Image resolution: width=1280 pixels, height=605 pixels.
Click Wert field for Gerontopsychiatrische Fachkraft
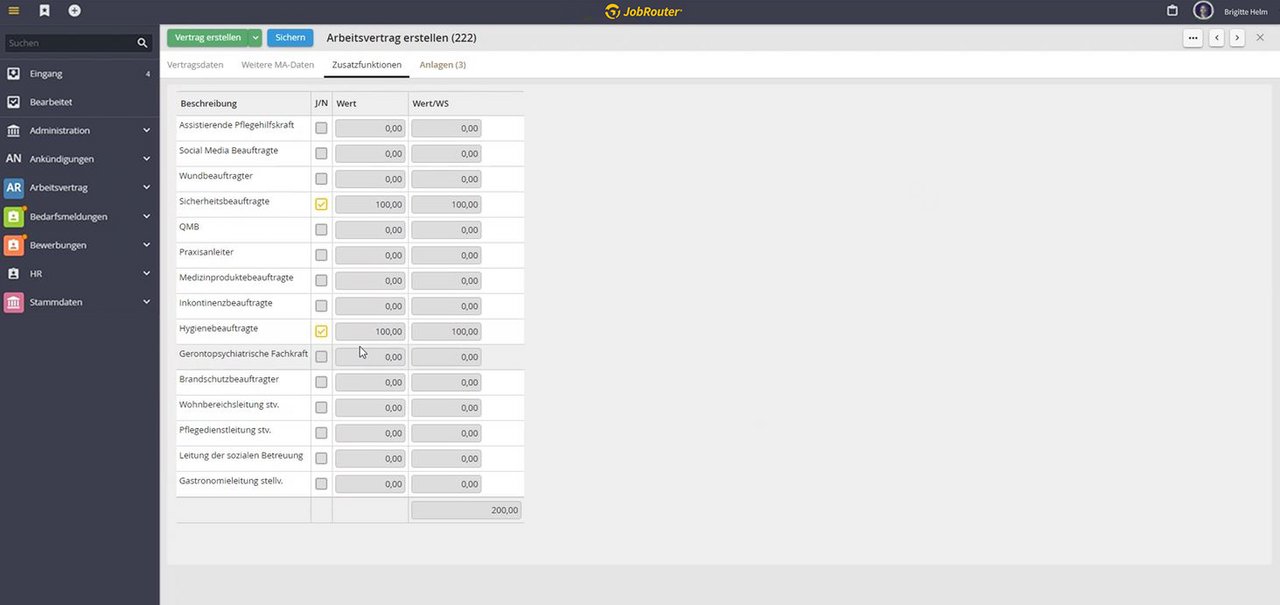click(370, 357)
